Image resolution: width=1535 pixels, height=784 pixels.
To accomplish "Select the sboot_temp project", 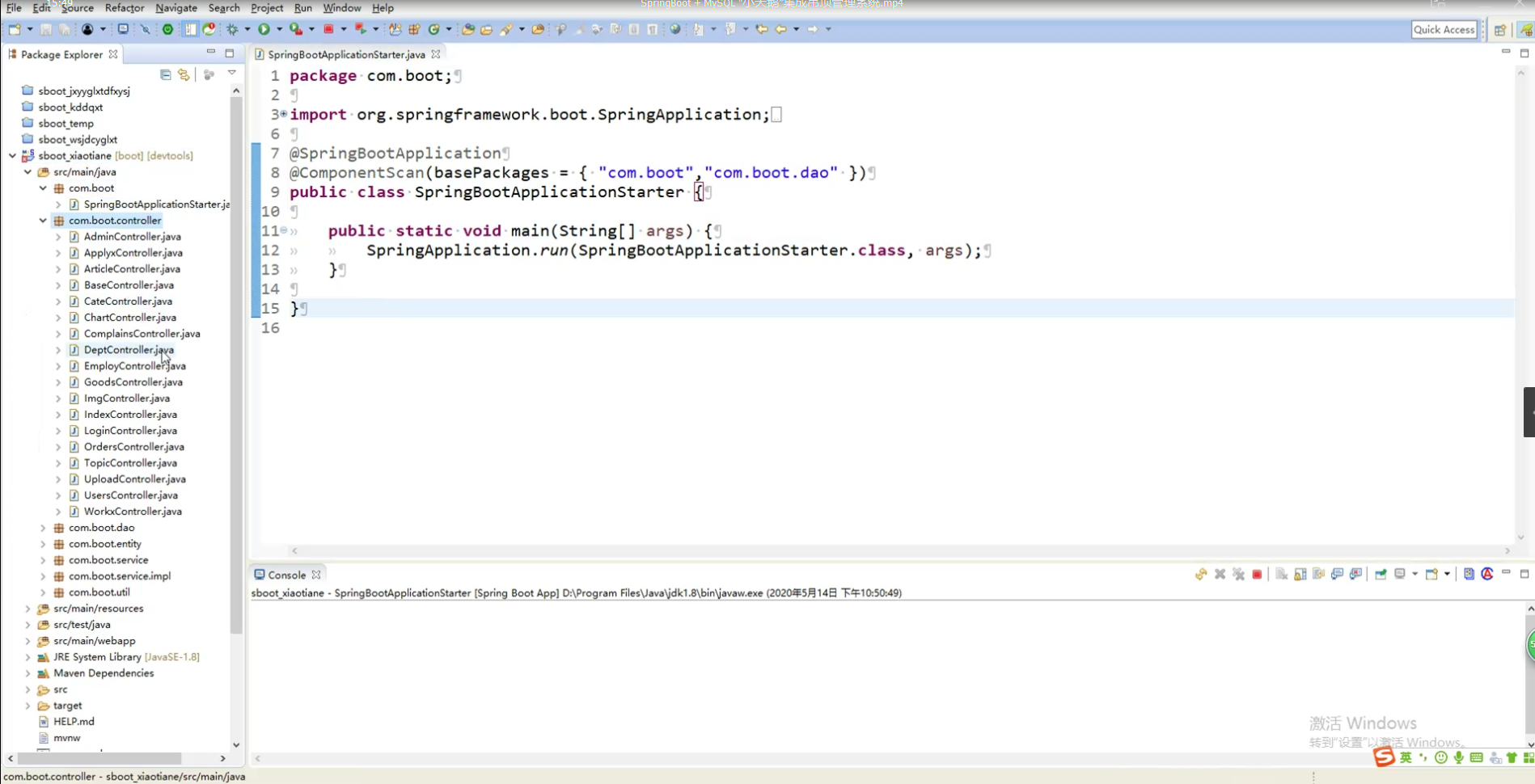I will 66,123.
